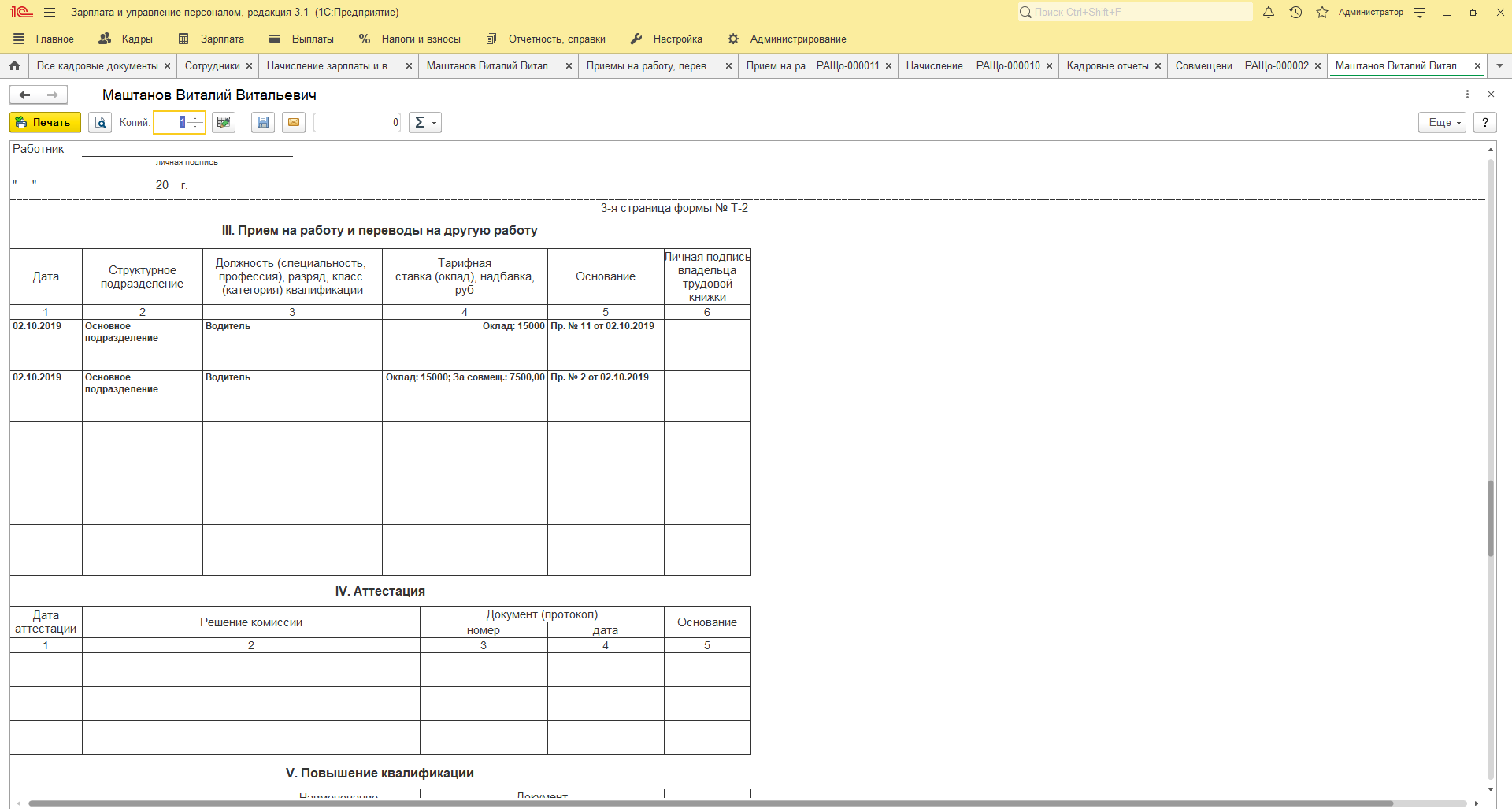
Task: Select cell 'Пр. № 2 от 02.10.2019'
Action: pos(606,396)
